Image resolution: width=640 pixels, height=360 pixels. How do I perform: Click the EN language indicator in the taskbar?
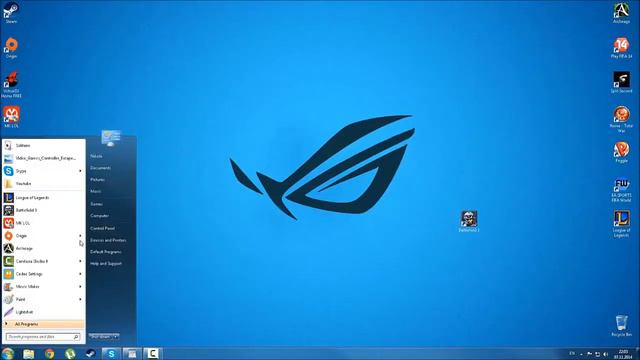[x=572, y=353]
